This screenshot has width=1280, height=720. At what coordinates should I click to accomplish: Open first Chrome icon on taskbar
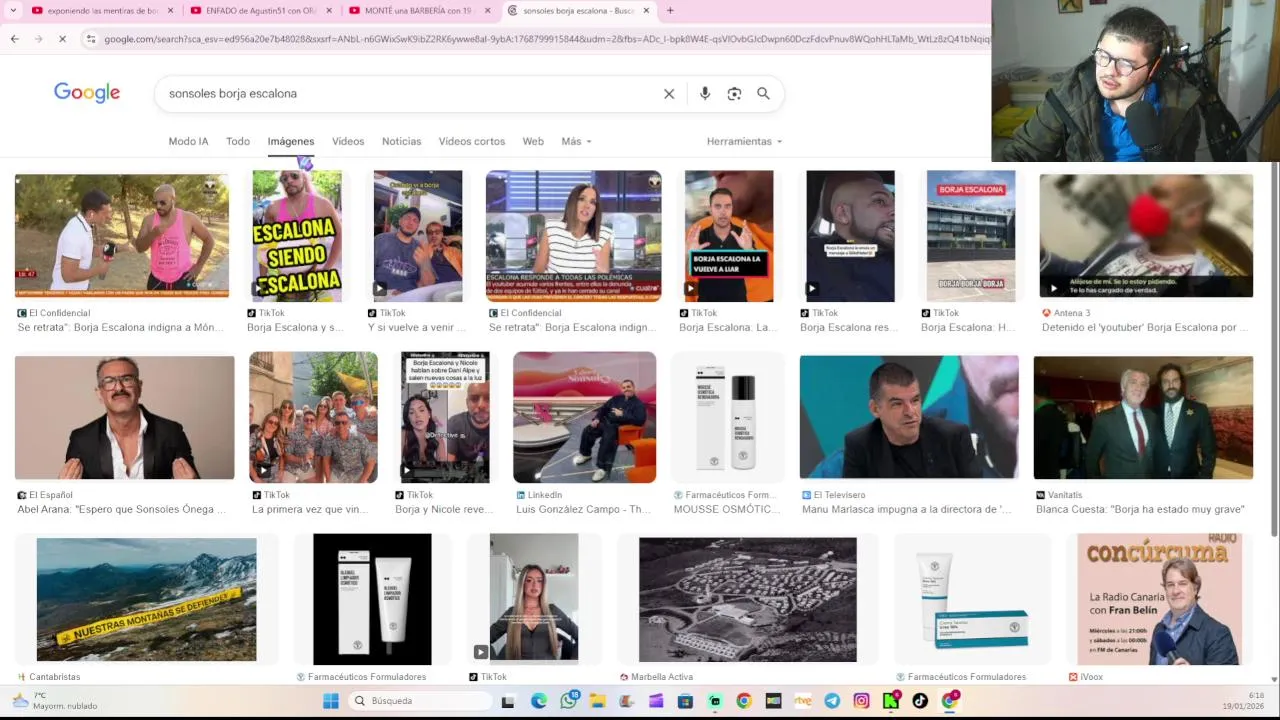click(744, 701)
